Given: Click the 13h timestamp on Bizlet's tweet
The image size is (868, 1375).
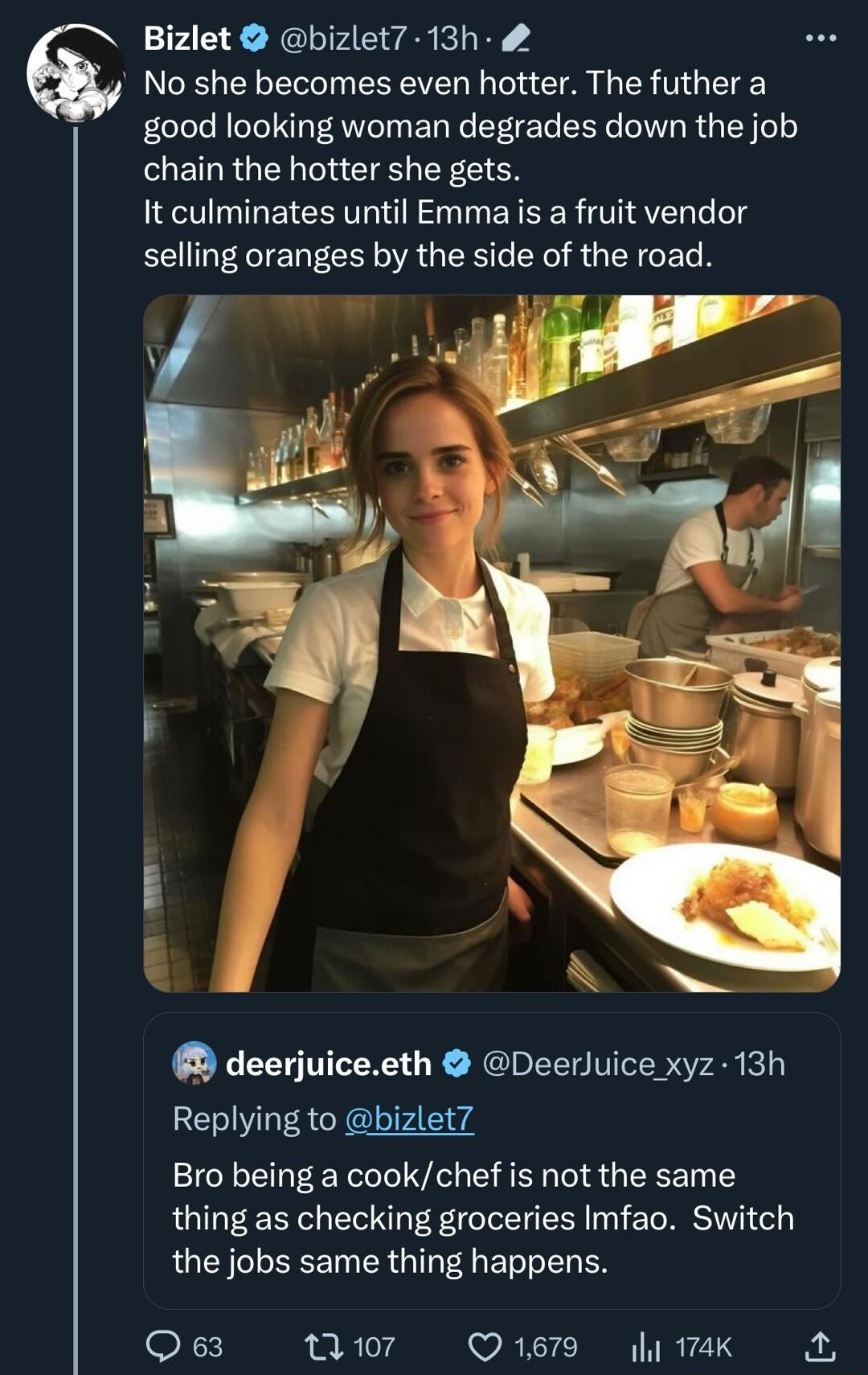Looking at the screenshot, I should coord(452,38).
